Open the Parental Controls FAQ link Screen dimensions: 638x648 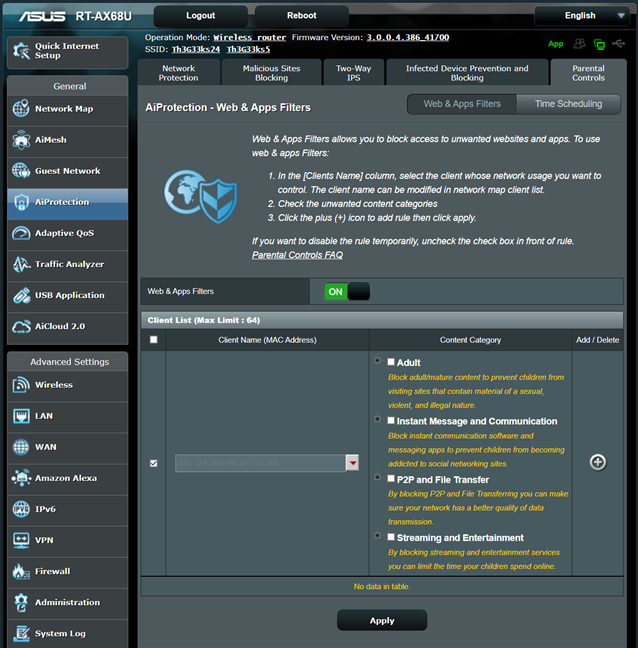[298, 255]
